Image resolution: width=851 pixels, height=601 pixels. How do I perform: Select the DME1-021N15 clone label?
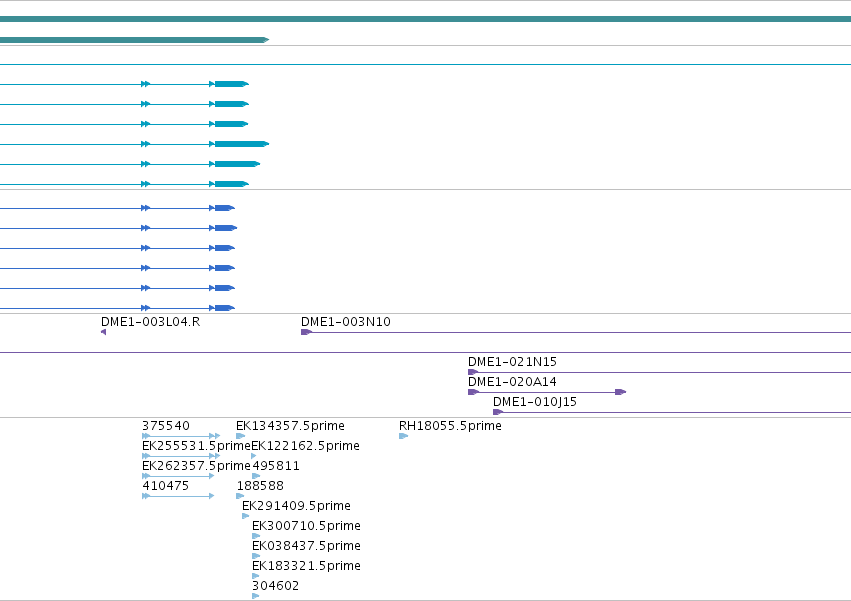pyautogui.click(x=512, y=362)
